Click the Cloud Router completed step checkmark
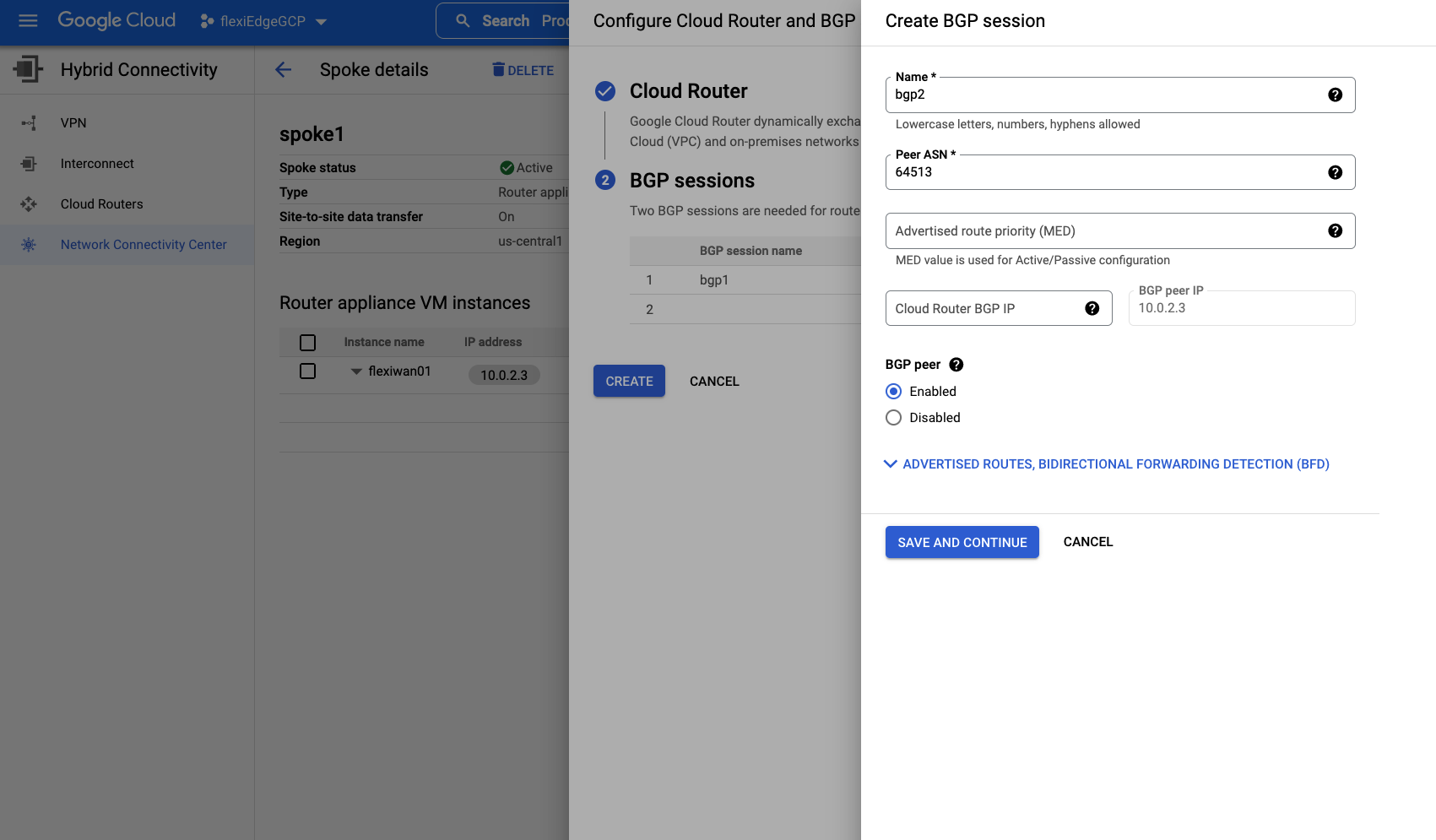The width and height of the screenshot is (1436, 840). pyautogui.click(x=605, y=91)
